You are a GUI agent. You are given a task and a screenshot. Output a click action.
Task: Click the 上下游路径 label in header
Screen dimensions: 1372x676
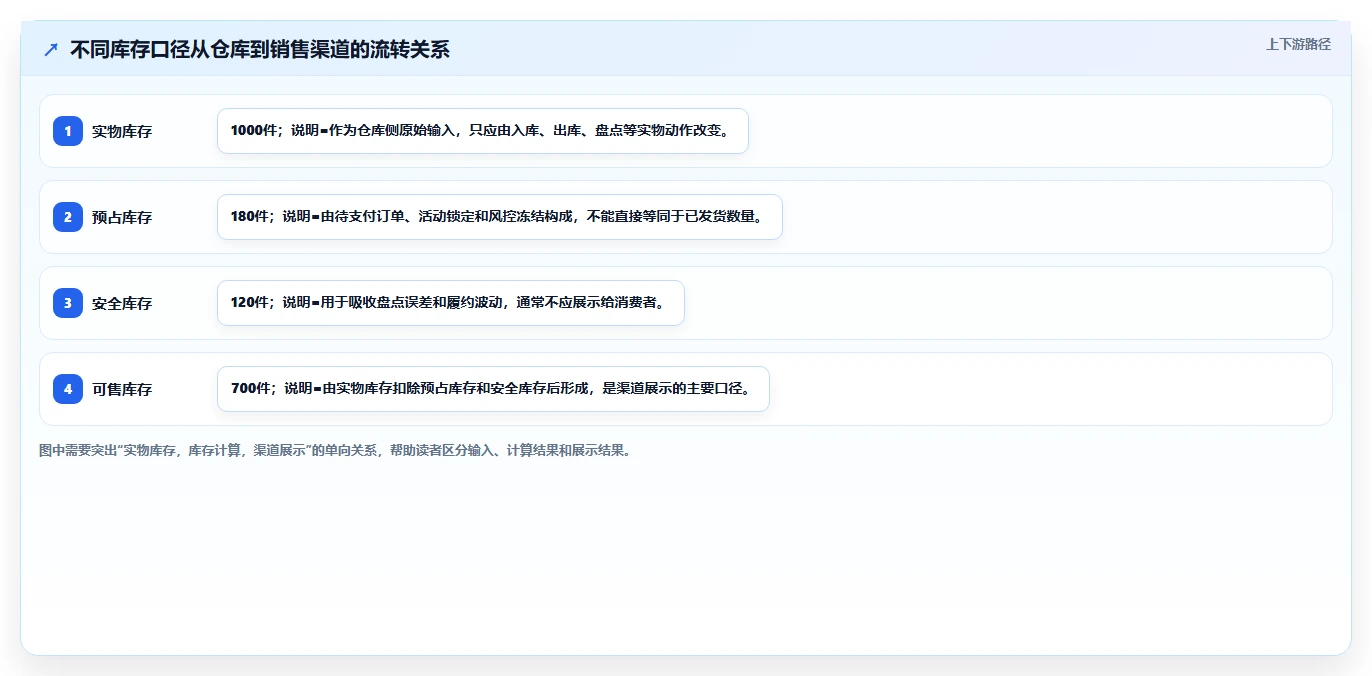pyautogui.click(x=1298, y=44)
